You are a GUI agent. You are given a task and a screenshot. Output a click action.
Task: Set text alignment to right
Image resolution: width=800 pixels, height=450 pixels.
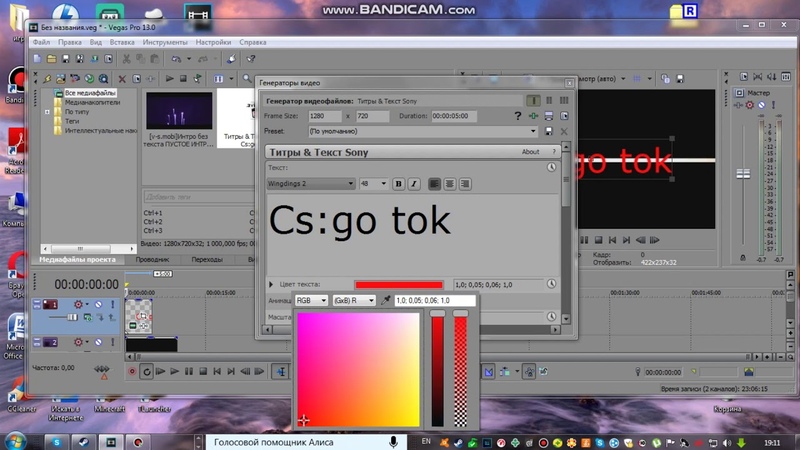[x=465, y=184]
